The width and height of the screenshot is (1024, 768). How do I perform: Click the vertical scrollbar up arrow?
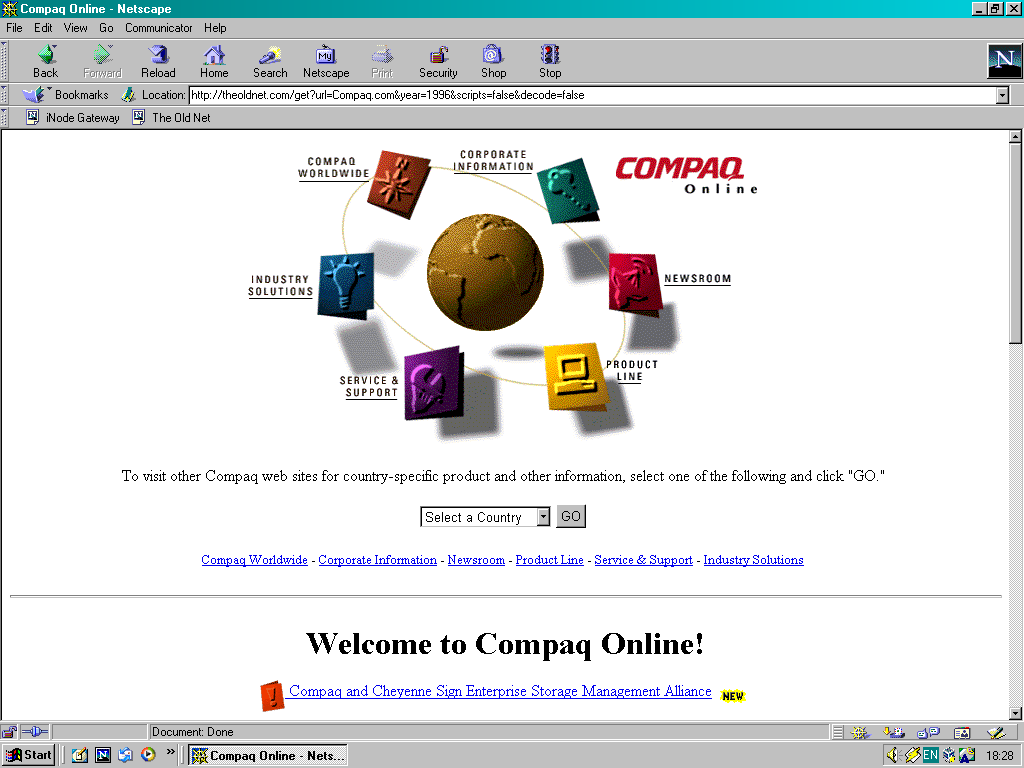[1015, 136]
